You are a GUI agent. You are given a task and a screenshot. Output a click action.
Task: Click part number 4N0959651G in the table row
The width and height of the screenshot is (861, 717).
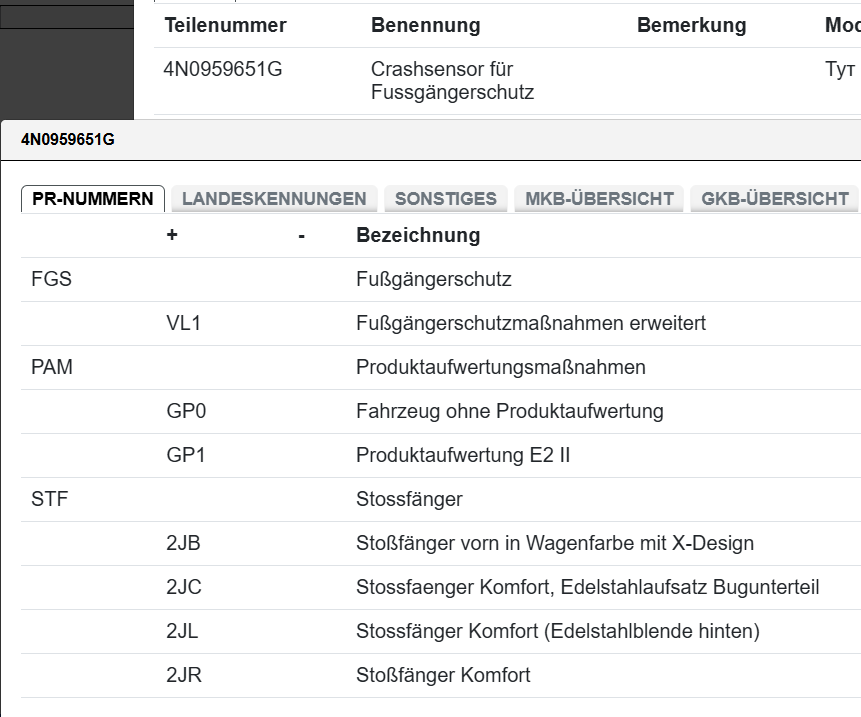click(224, 70)
